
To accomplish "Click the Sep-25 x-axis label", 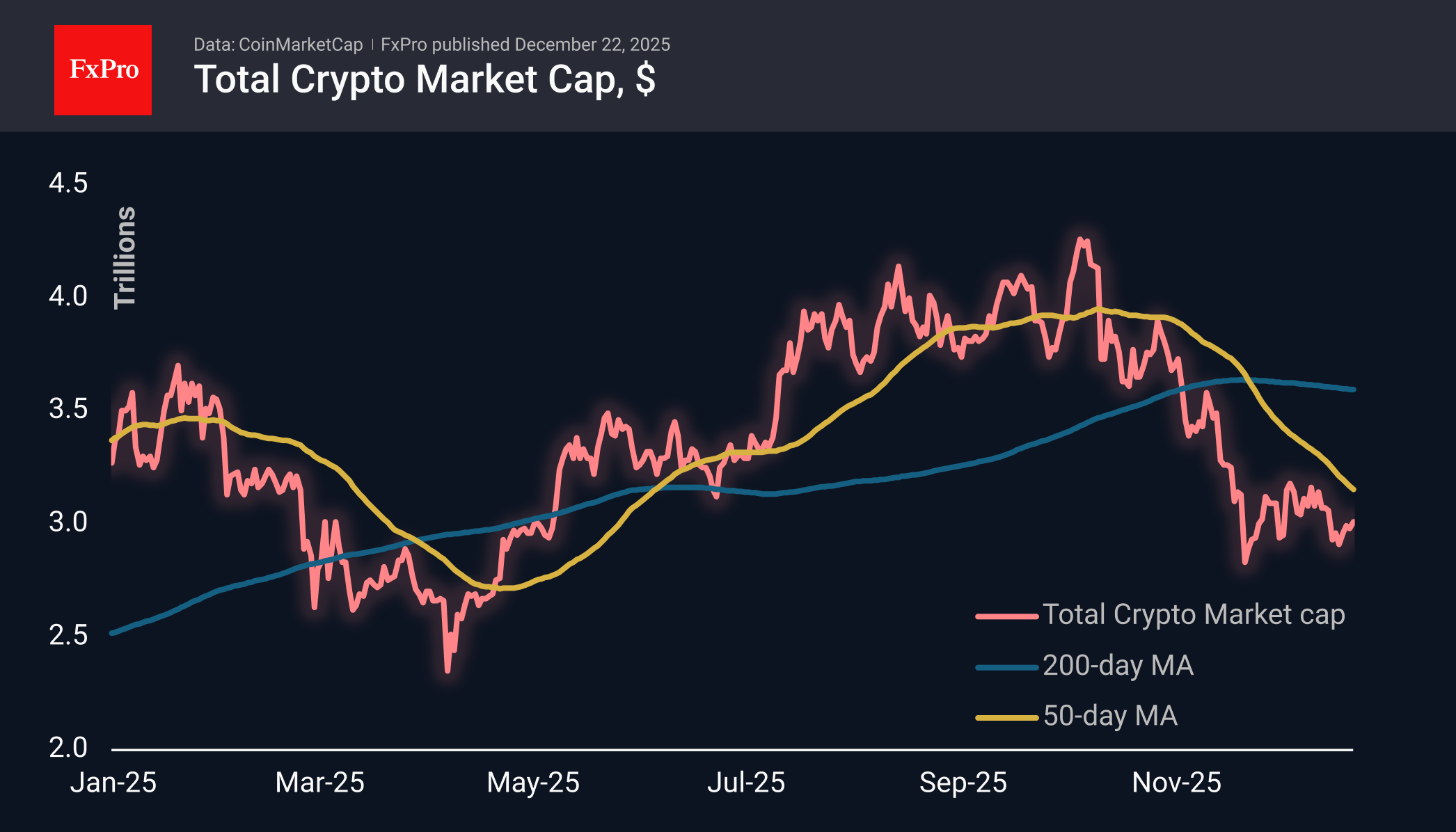I will 963,783.
